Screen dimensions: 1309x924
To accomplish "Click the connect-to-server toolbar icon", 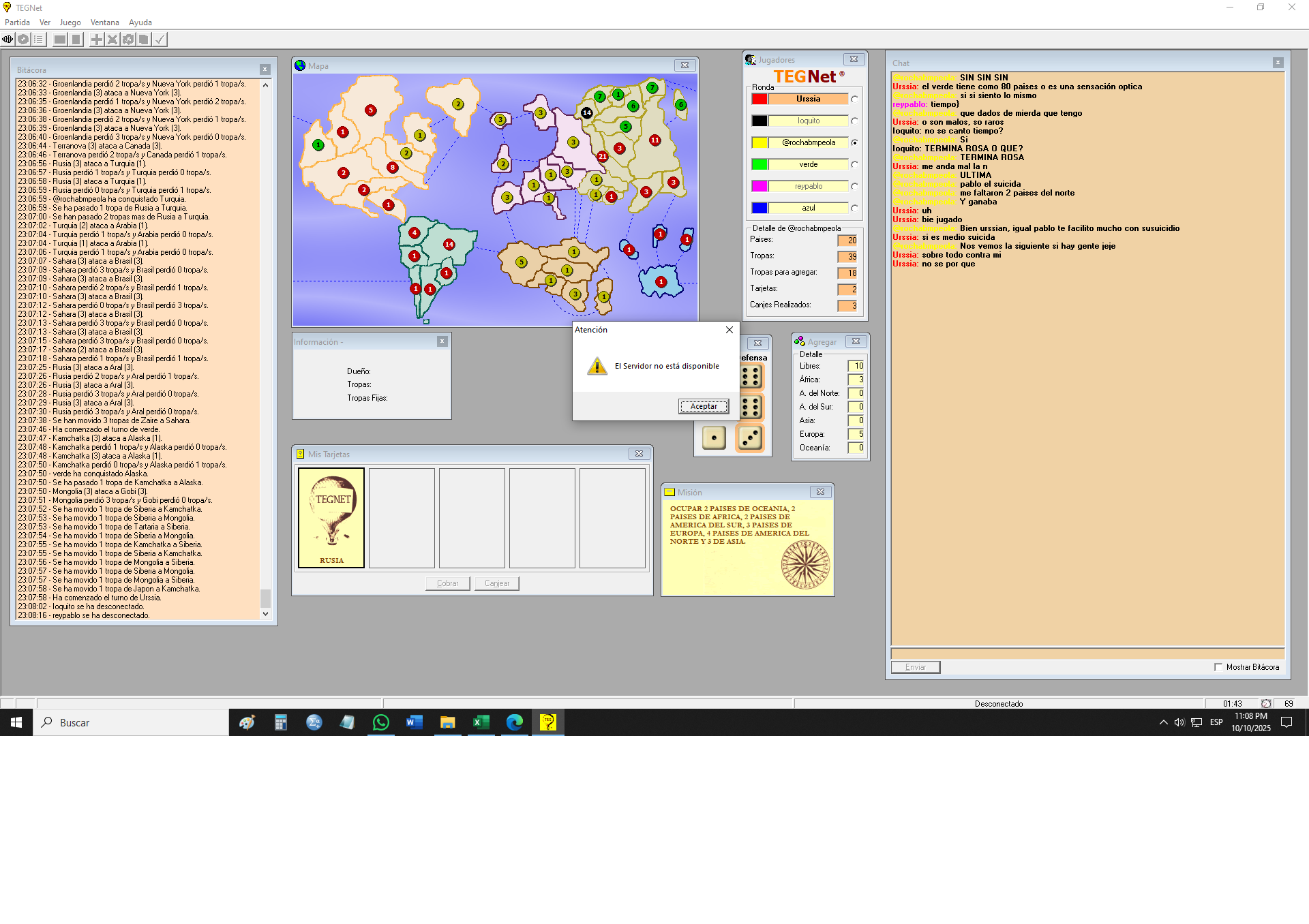I will tap(7, 40).
